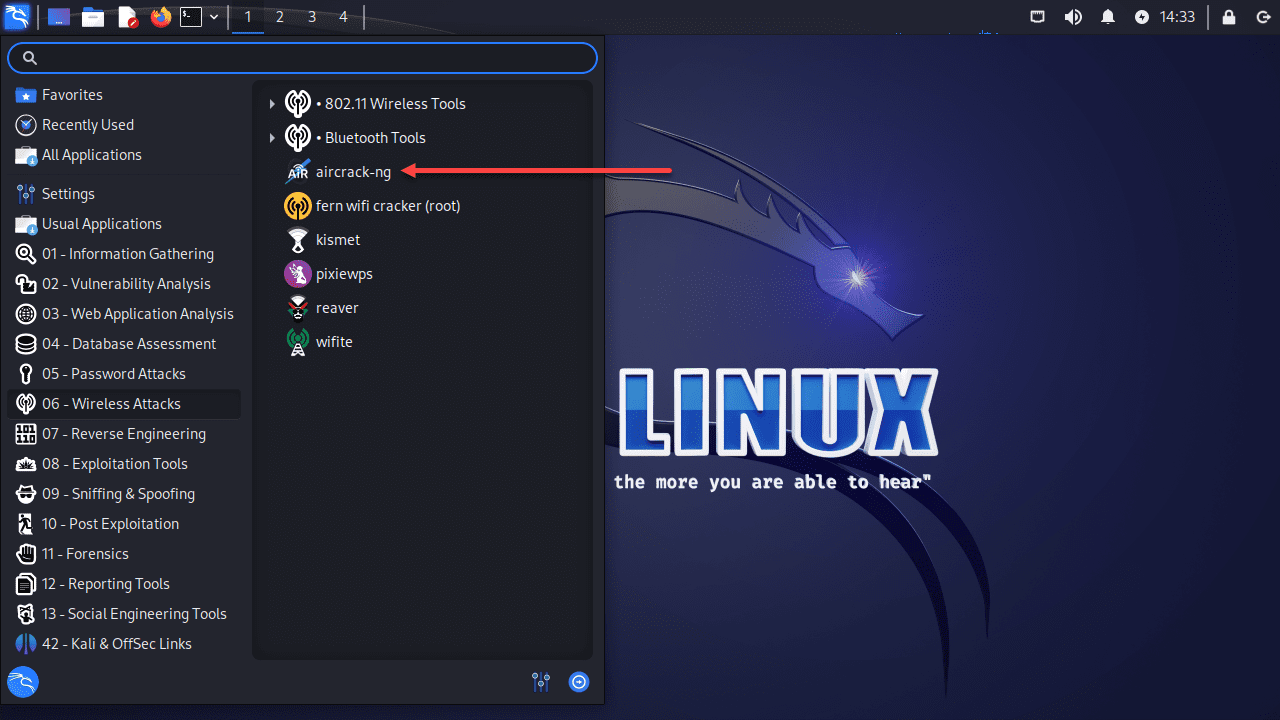Open 09 - Sniffing & Spoofing category

click(124, 494)
